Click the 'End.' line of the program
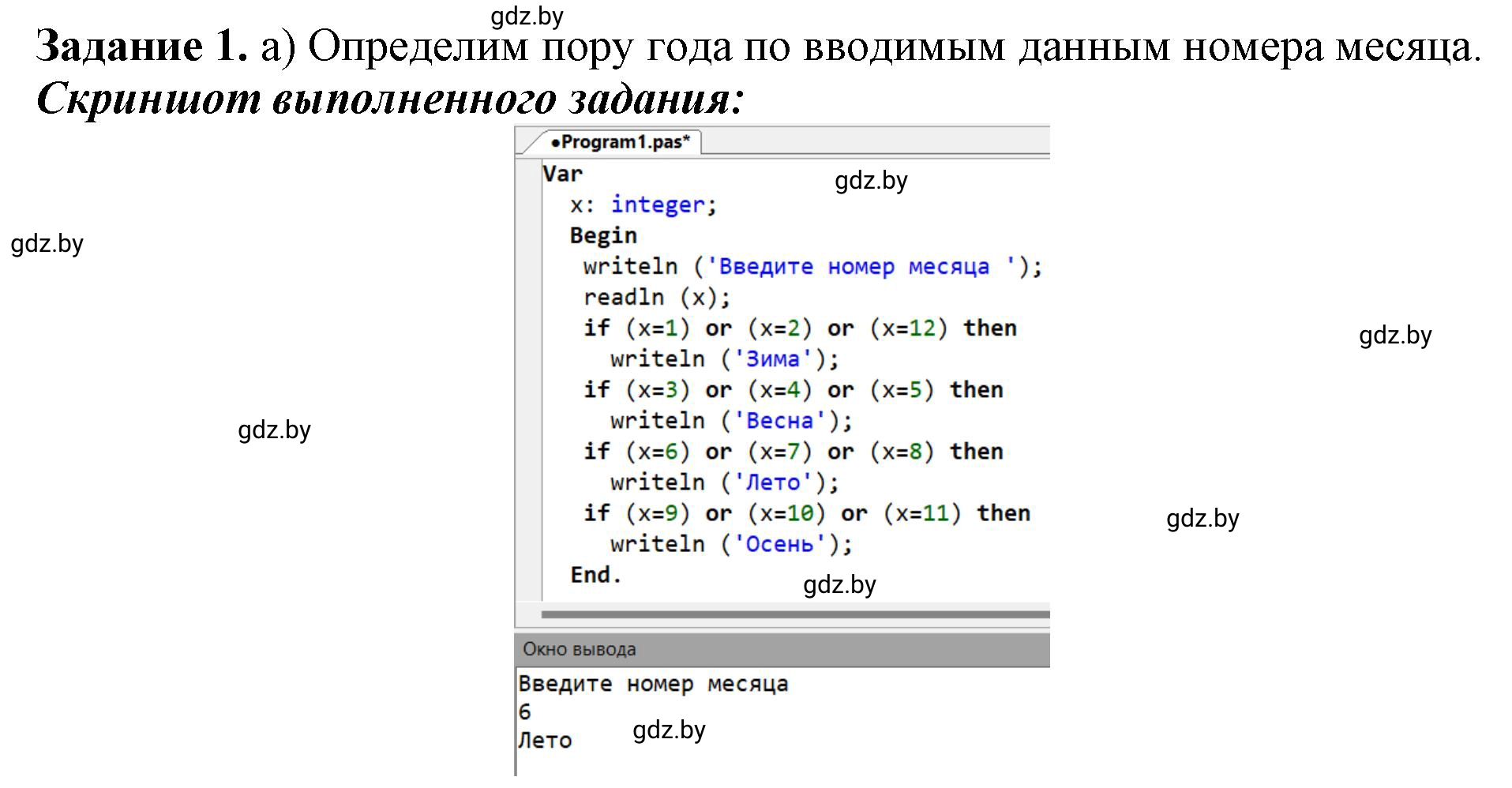This screenshot has width=1512, height=788. pyautogui.click(x=596, y=574)
